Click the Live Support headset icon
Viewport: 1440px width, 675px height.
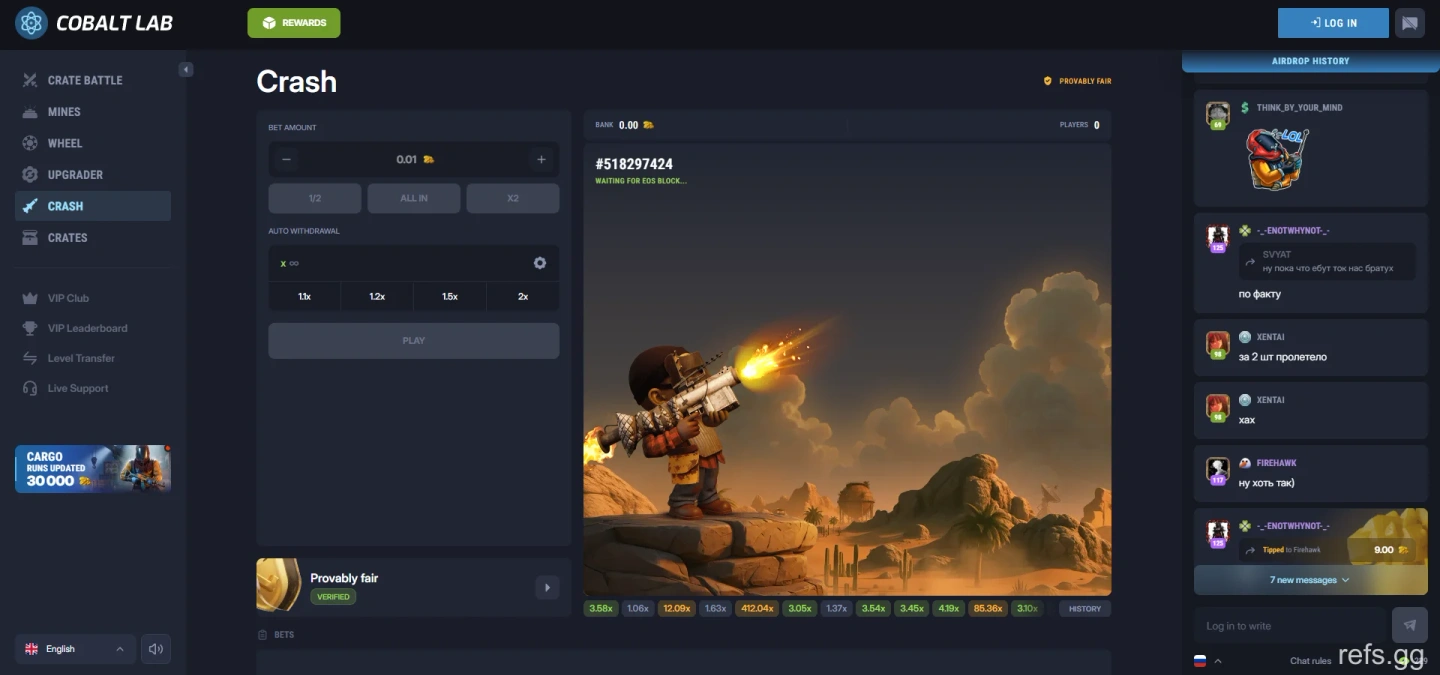[30, 388]
